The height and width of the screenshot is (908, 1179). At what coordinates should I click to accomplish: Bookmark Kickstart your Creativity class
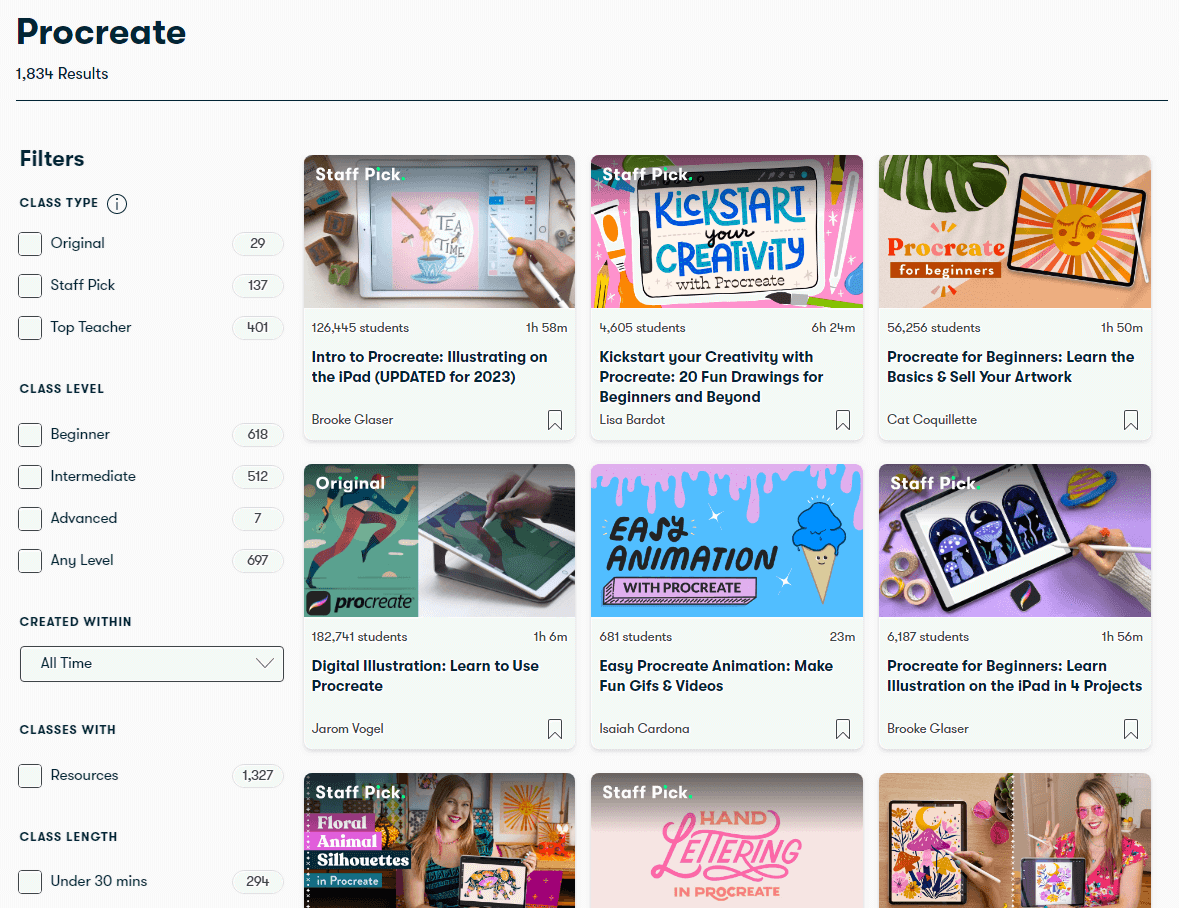click(843, 420)
